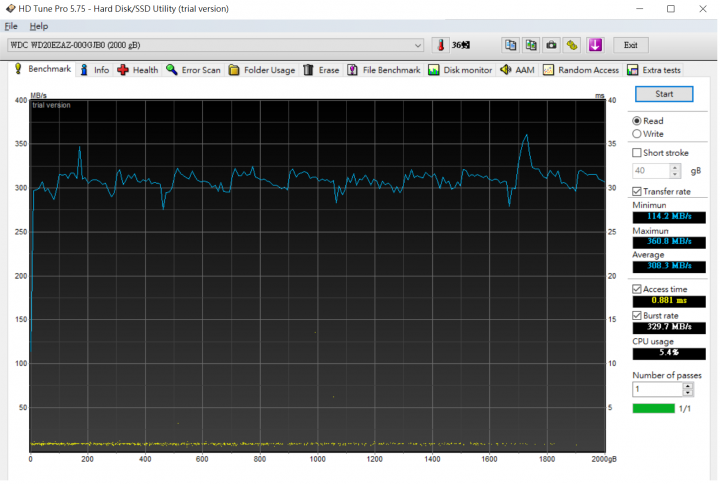
Task: Switch to the Info tab
Action: [x=95, y=70]
